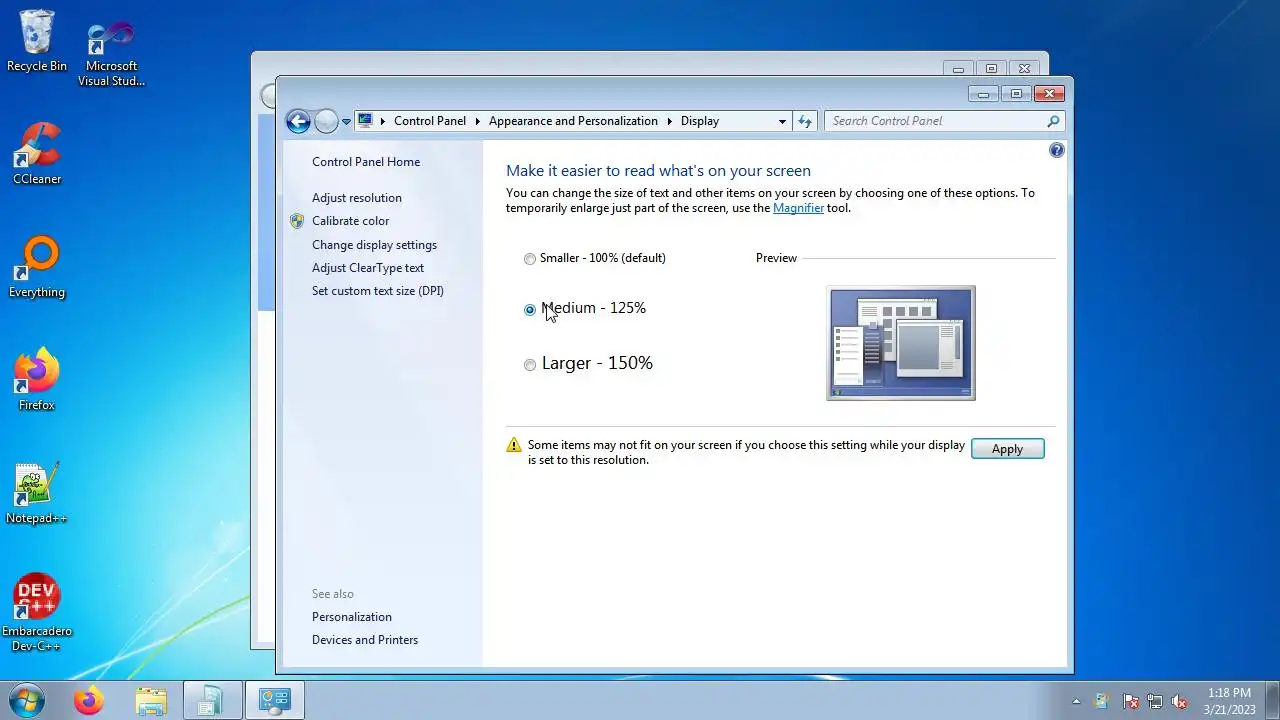Image resolution: width=1280 pixels, height=720 pixels.
Task: Open Firefox from the taskbar
Action: click(89, 701)
